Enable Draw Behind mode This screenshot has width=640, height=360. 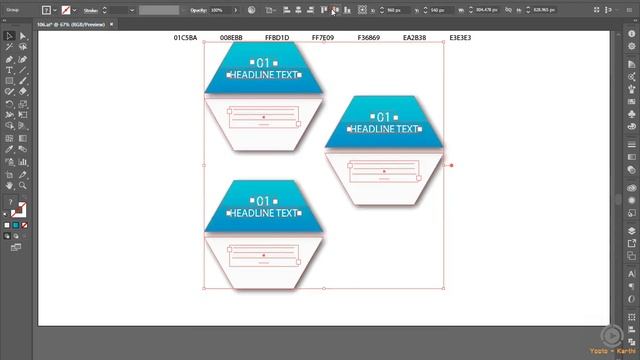16,236
